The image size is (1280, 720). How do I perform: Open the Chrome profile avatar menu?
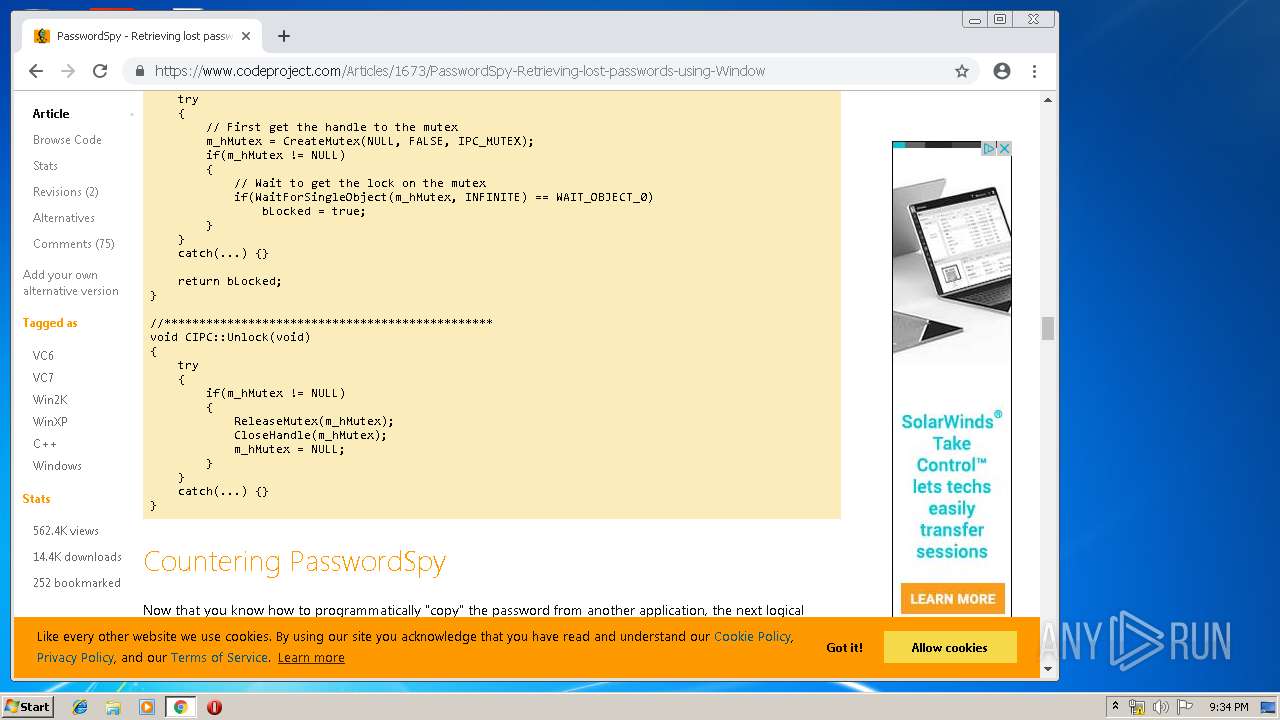(1002, 71)
